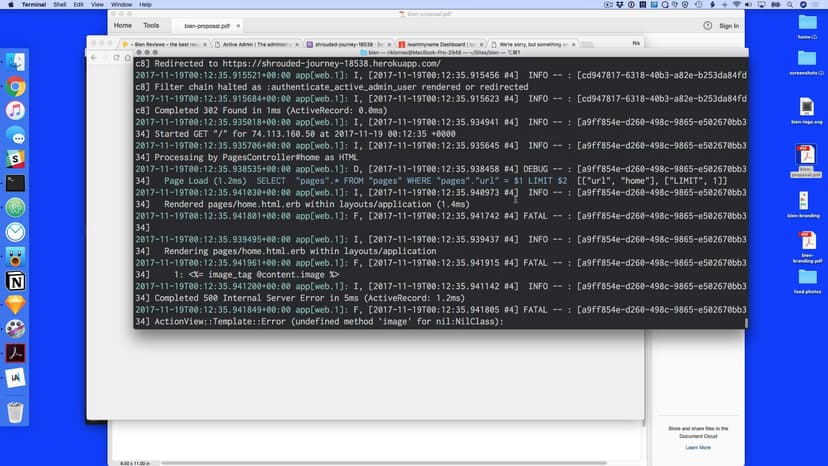Open the Shell menu in menu bar

coord(60,5)
